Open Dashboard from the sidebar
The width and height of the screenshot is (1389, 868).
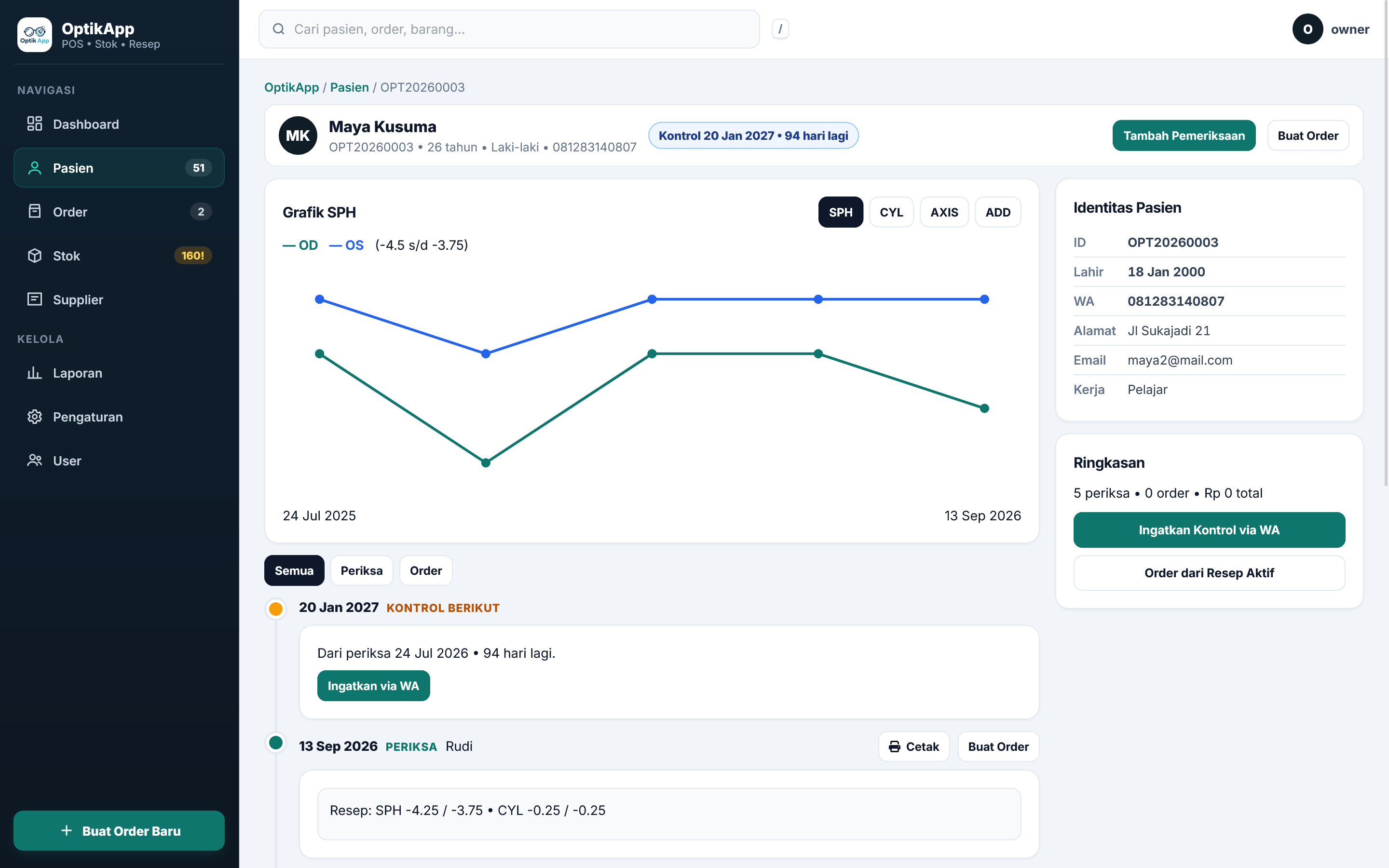tap(119, 124)
